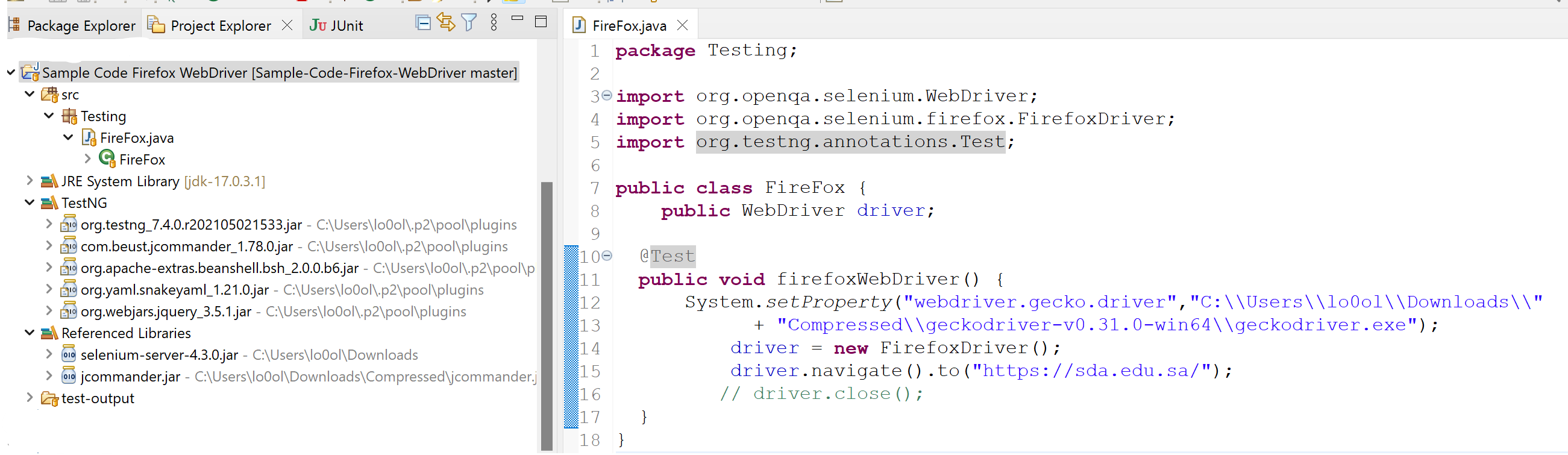Click the Project Explorer vertical scrollbar
The image size is (1568, 455).
click(x=547, y=316)
